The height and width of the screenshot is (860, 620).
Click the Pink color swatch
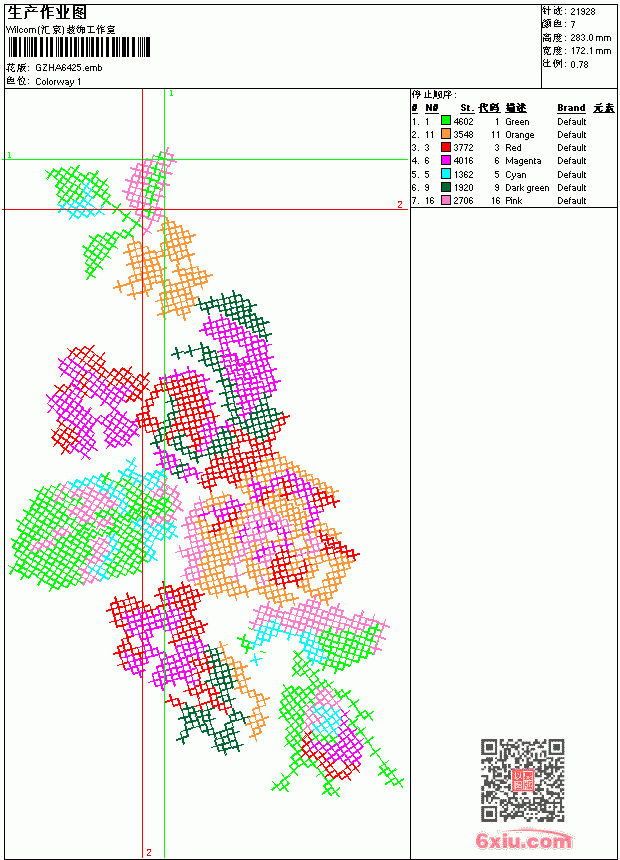coord(446,200)
